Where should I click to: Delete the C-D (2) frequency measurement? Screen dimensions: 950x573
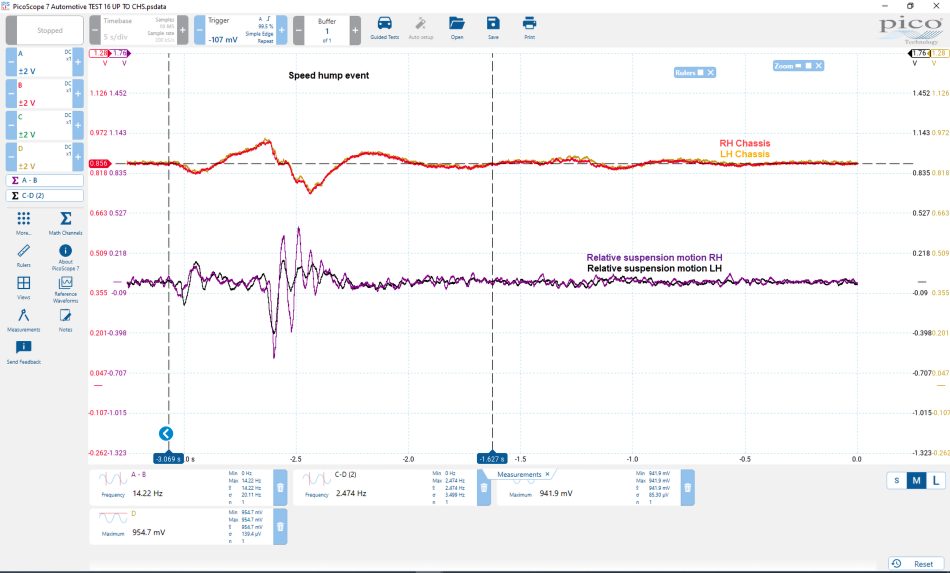[x=483, y=488]
